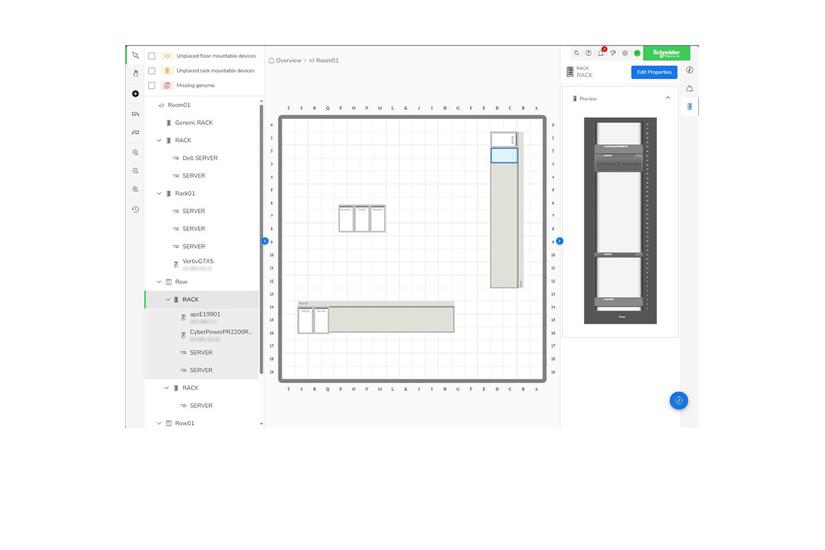The image size is (825, 550).
Task: Collapse the Preview panel chevron
Action: coord(668,98)
